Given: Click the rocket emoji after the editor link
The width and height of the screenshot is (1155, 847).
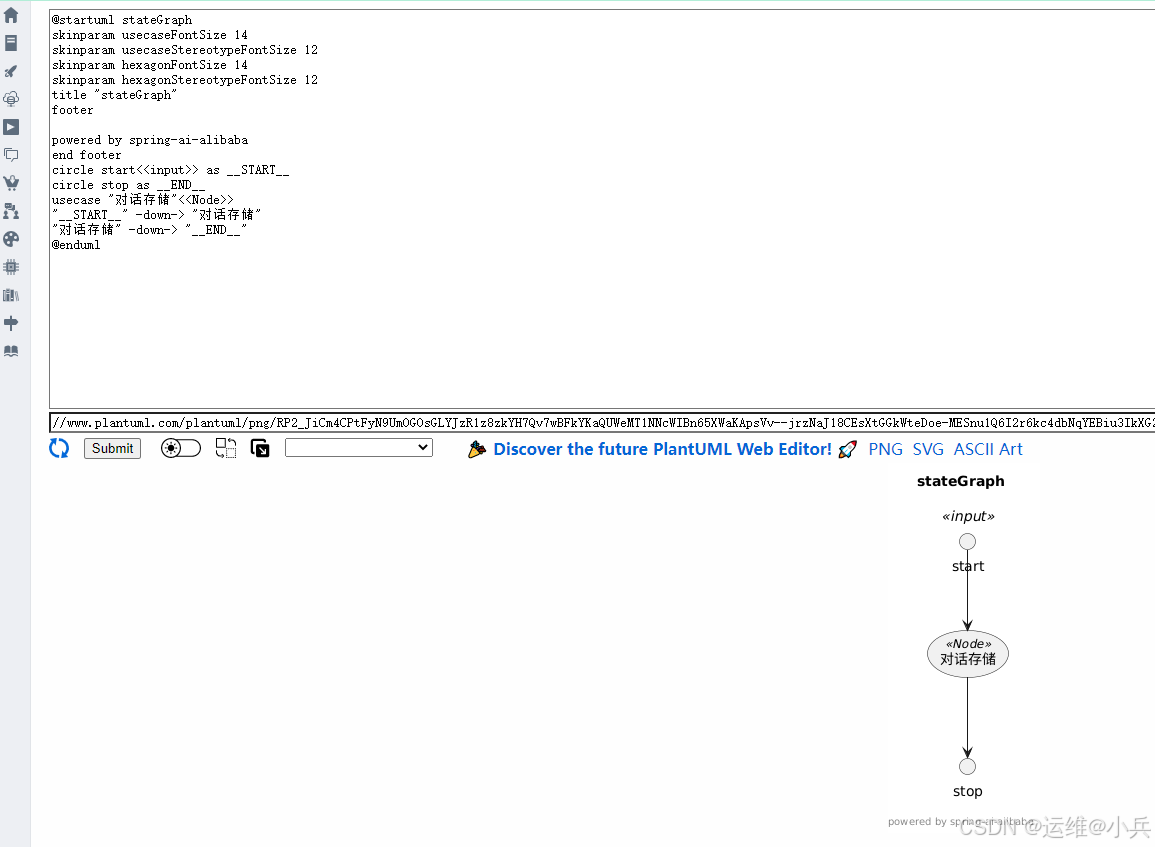Looking at the screenshot, I should [848, 449].
